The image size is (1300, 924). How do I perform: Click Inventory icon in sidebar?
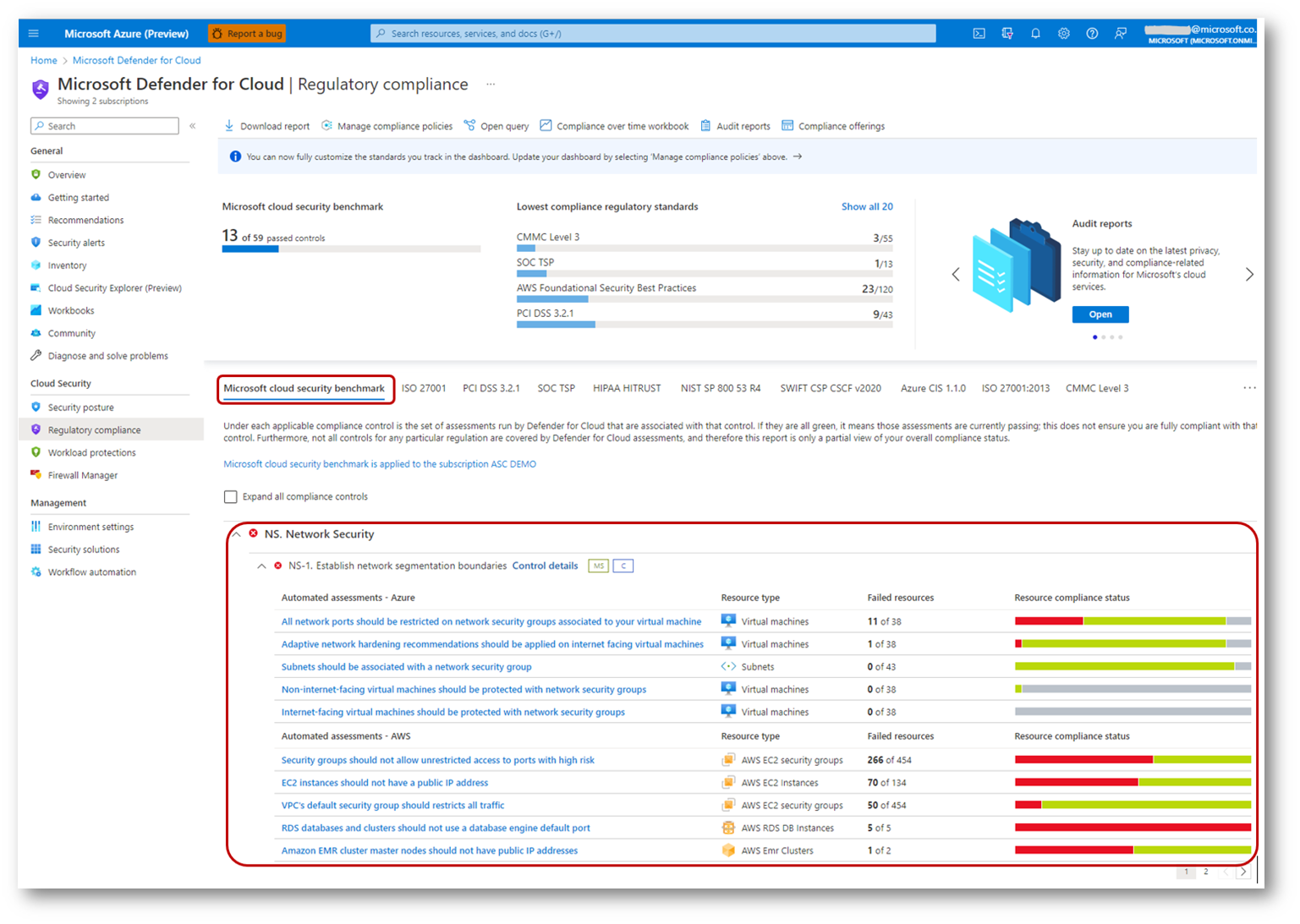(x=36, y=265)
